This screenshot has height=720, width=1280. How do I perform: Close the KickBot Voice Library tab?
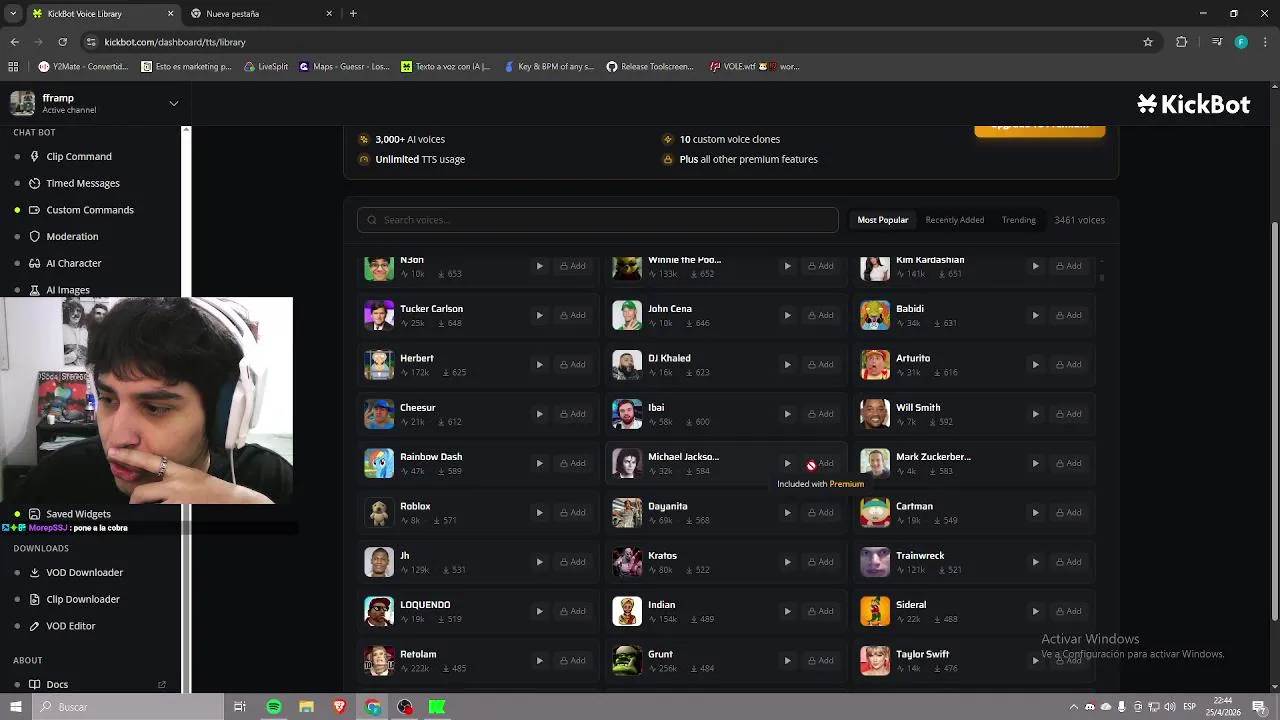click(x=170, y=14)
